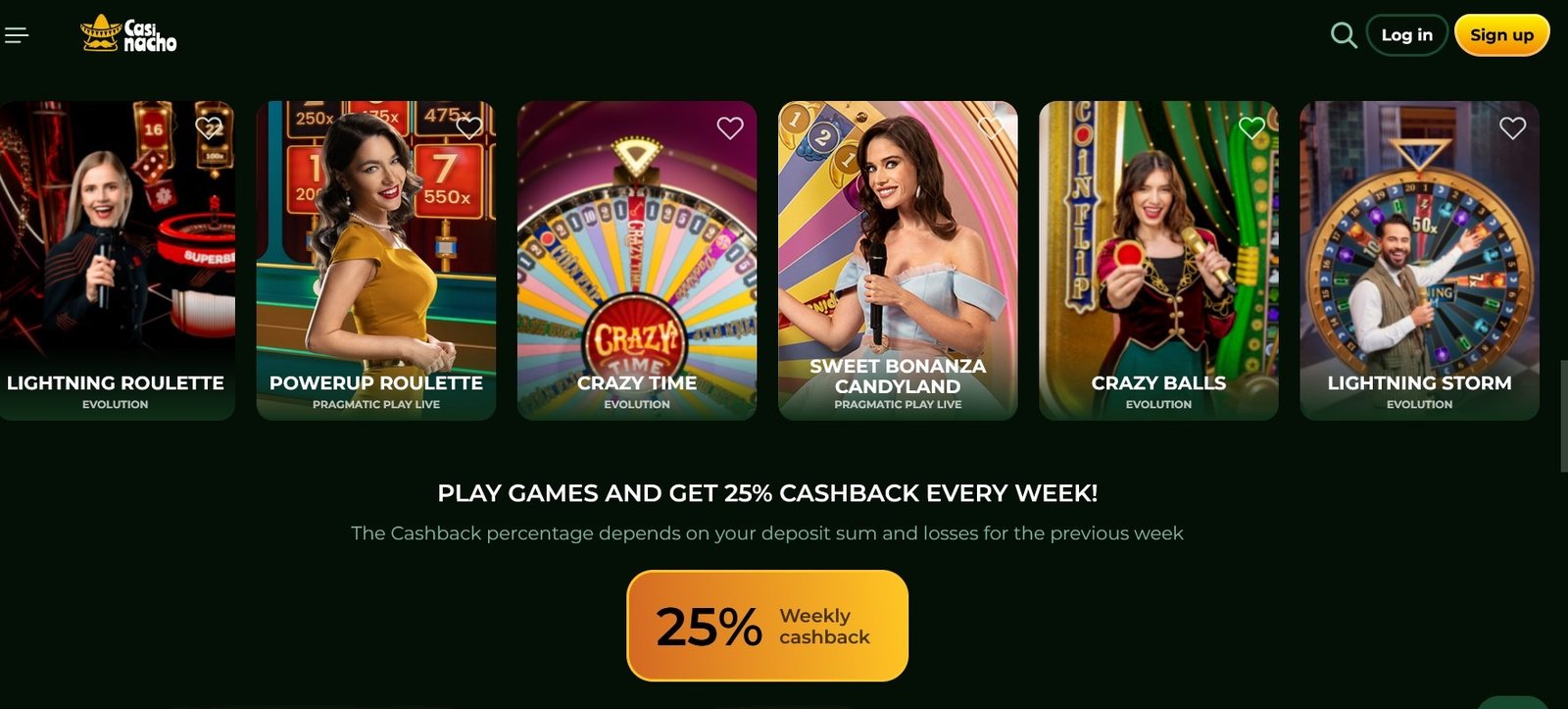Toggle heart on Crazy Time card
The image size is (1568, 709).
coord(730,127)
